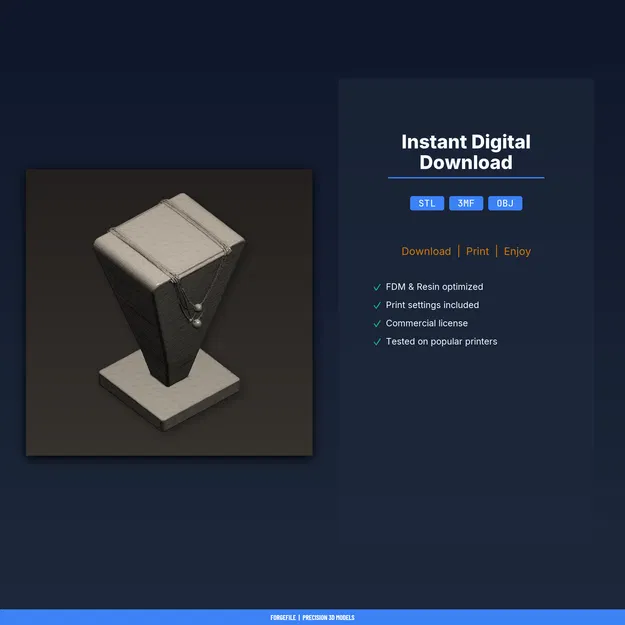The image size is (625, 625).
Task: Click the 'PRECISION 3D MODELS' footer text
Action: pos(328,617)
